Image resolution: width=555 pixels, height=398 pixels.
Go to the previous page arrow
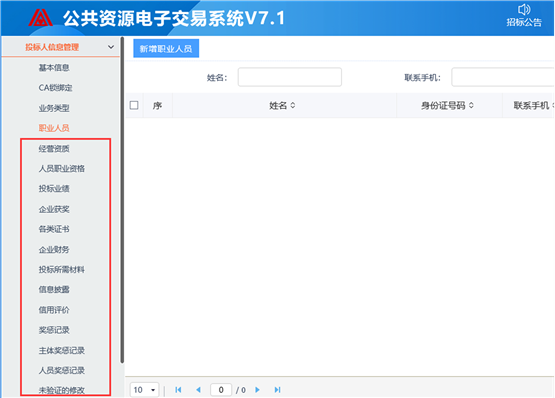click(x=198, y=390)
